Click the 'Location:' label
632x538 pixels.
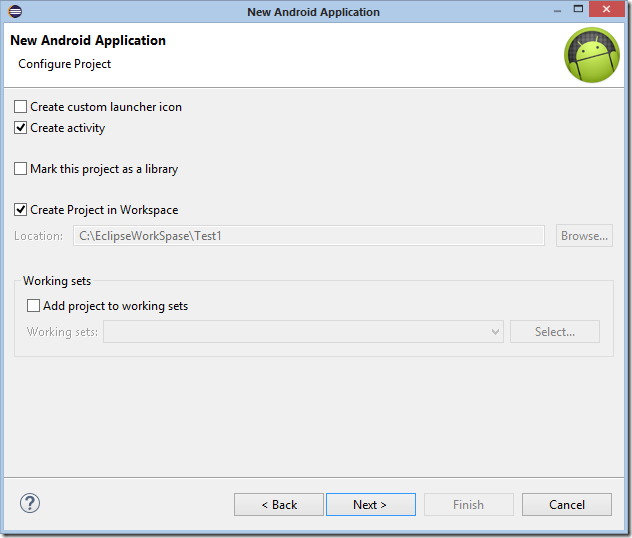39,236
